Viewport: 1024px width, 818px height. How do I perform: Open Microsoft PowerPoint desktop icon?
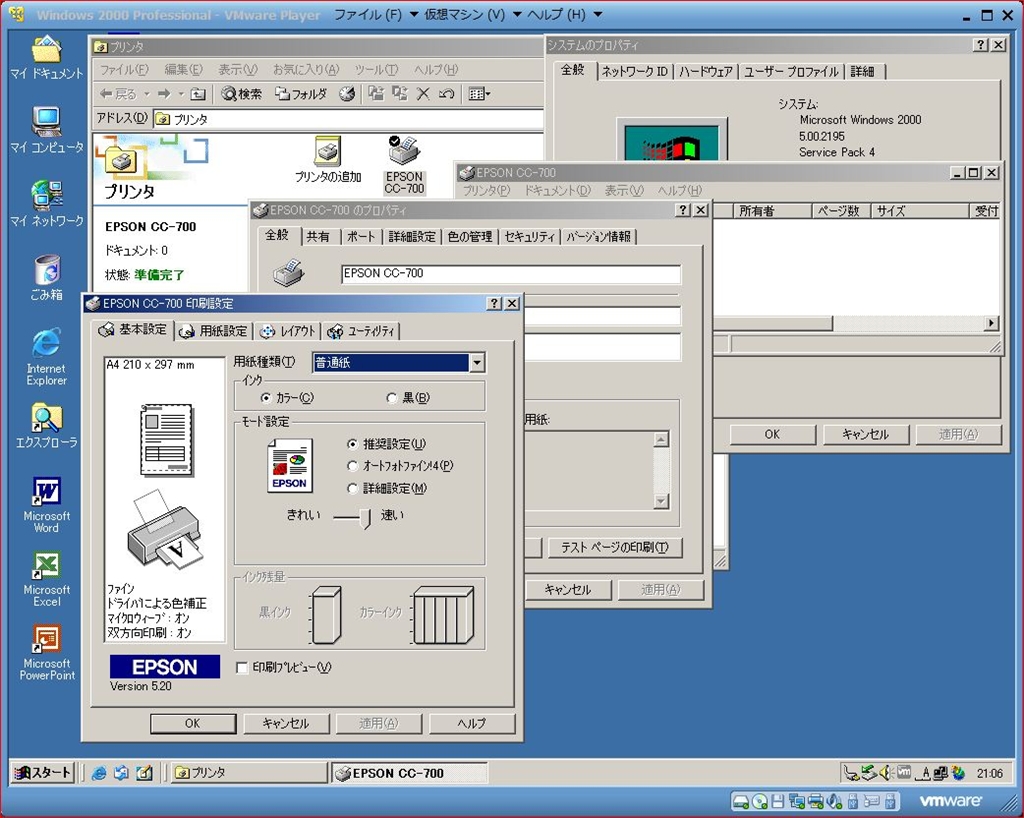tap(47, 640)
